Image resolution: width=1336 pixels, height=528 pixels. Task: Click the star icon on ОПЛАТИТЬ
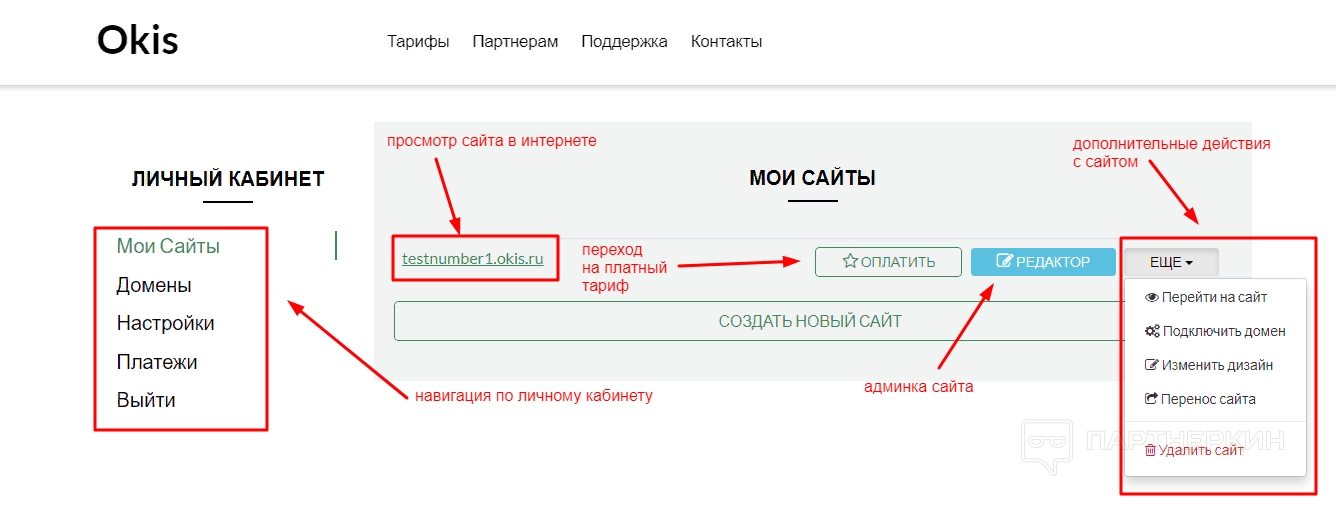[x=850, y=261]
